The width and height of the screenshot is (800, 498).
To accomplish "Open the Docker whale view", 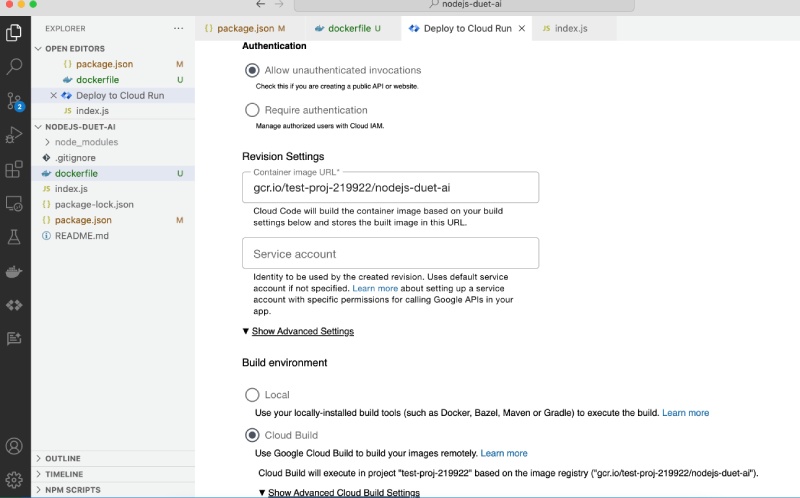I will click(14, 271).
